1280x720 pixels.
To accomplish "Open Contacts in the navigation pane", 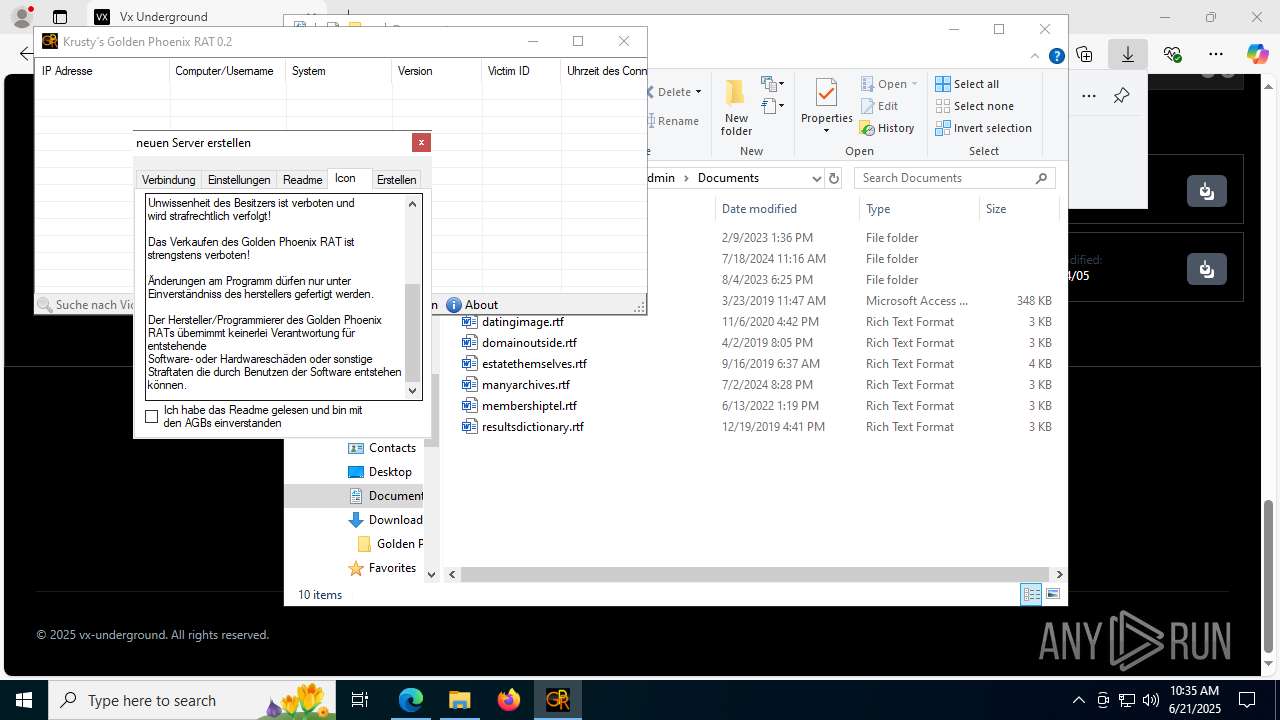I will click(x=392, y=448).
